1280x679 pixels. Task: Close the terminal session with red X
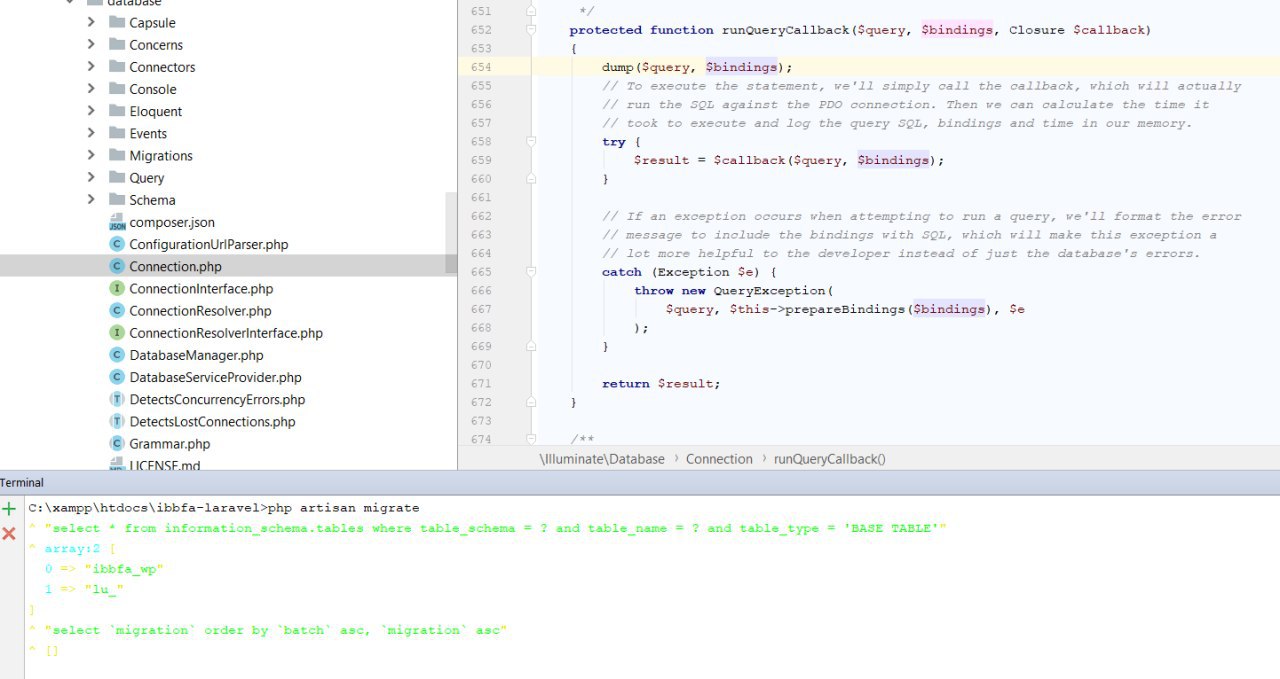pos(9,533)
